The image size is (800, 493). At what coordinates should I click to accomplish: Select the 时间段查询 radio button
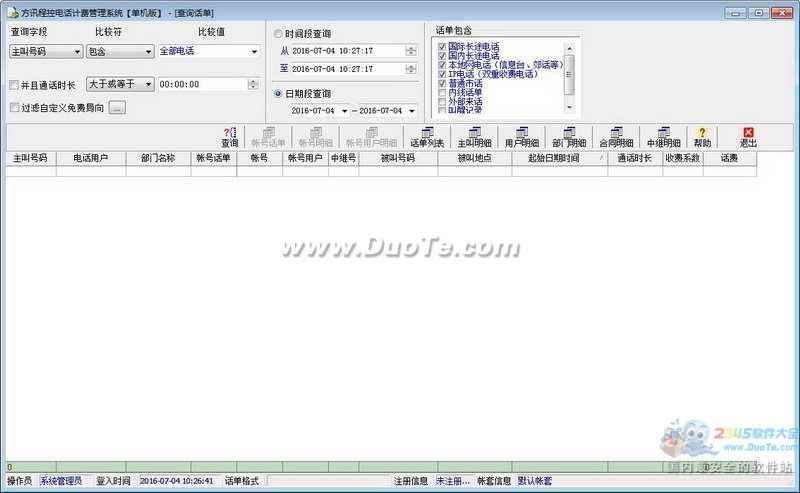pyautogui.click(x=278, y=33)
